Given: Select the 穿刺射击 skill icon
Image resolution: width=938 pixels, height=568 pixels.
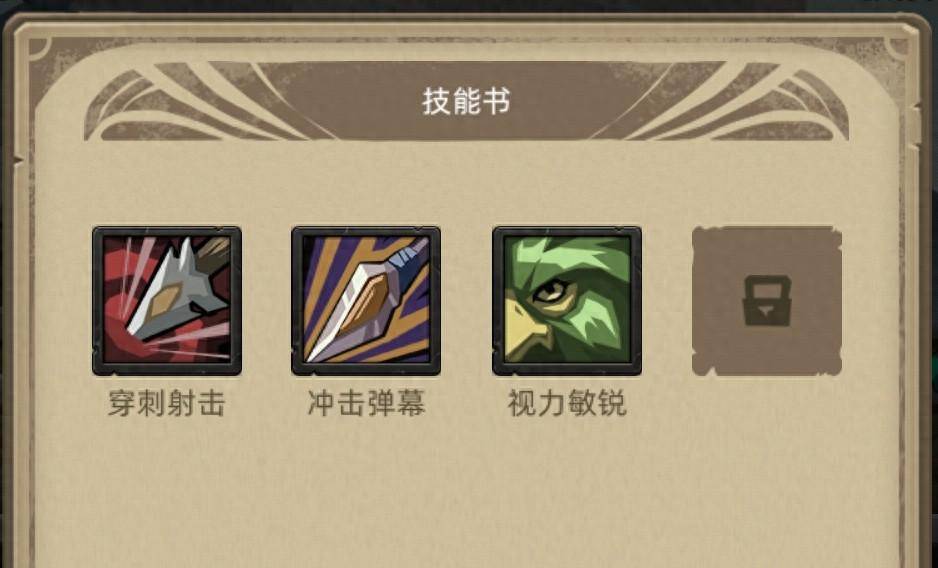Looking at the screenshot, I should coord(167,301).
